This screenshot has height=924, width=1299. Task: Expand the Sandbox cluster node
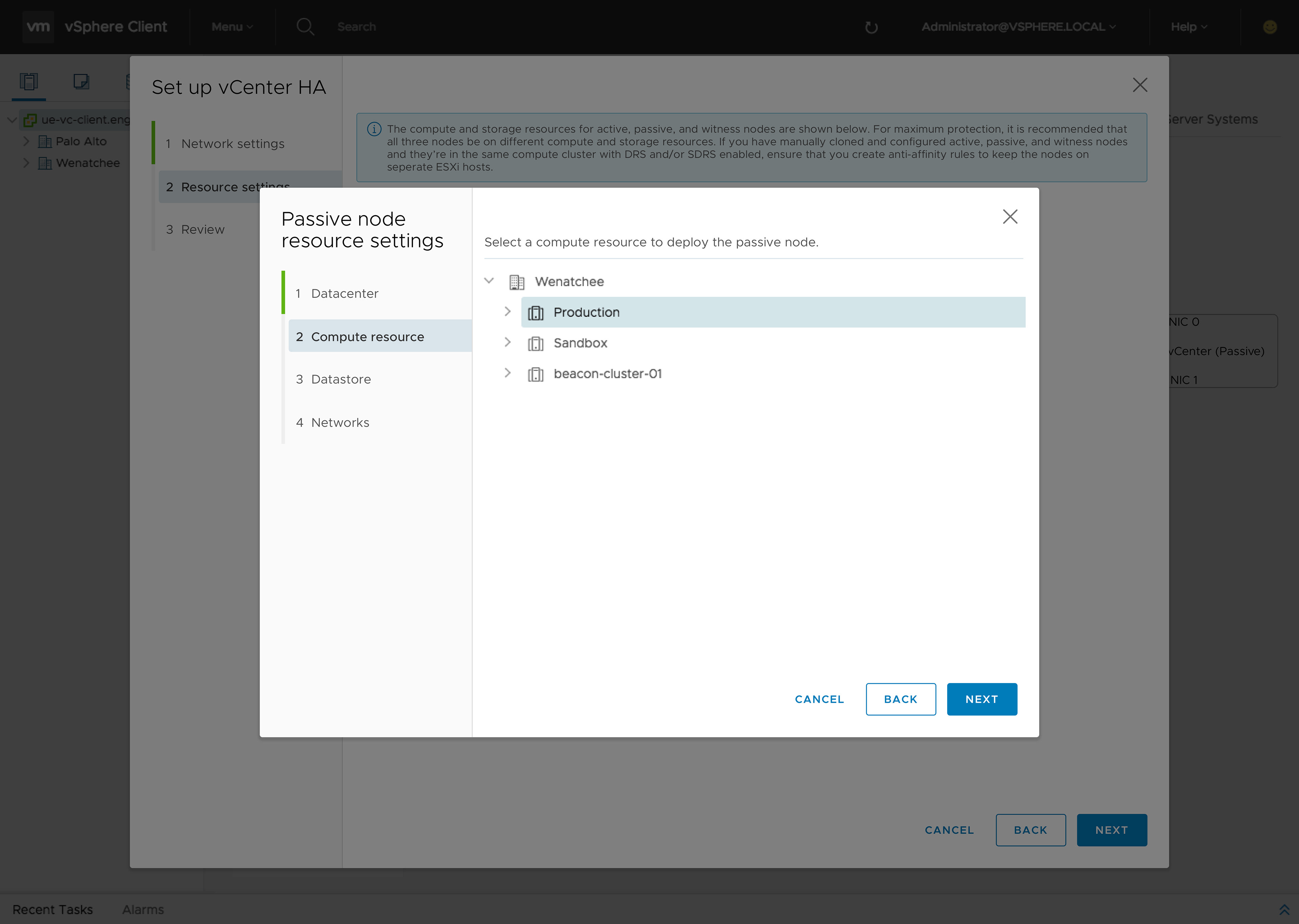[x=507, y=342]
